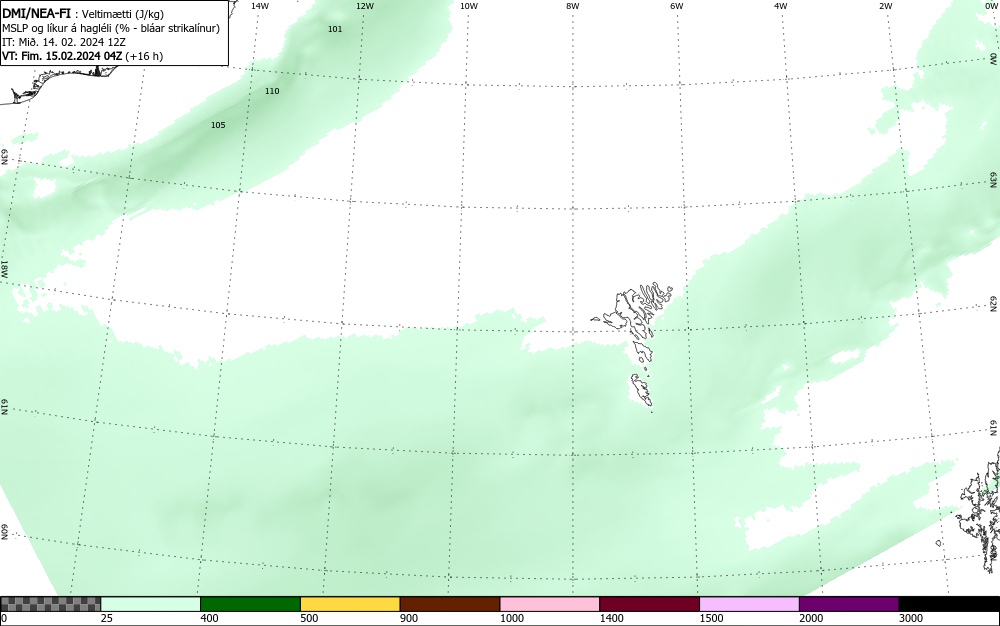Click the map value "105"

218,125
